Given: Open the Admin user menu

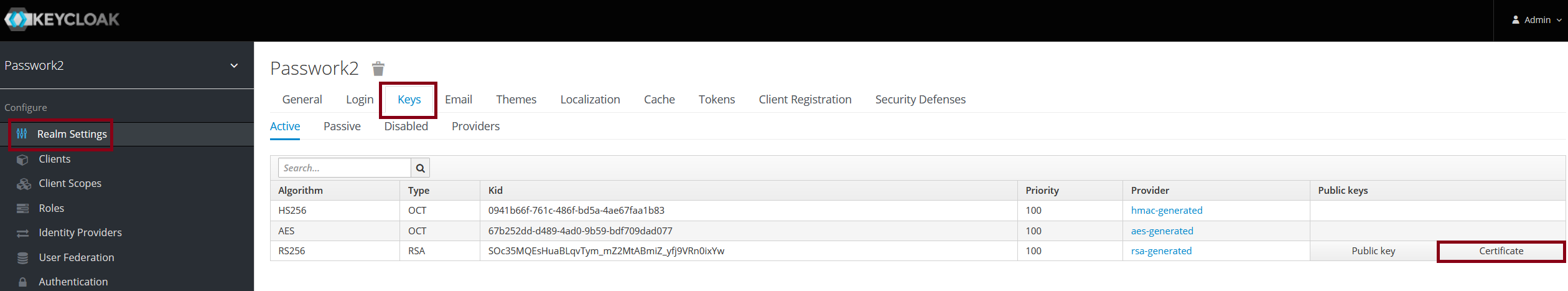Looking at the screenshot, I should (x=1536, y=20).
